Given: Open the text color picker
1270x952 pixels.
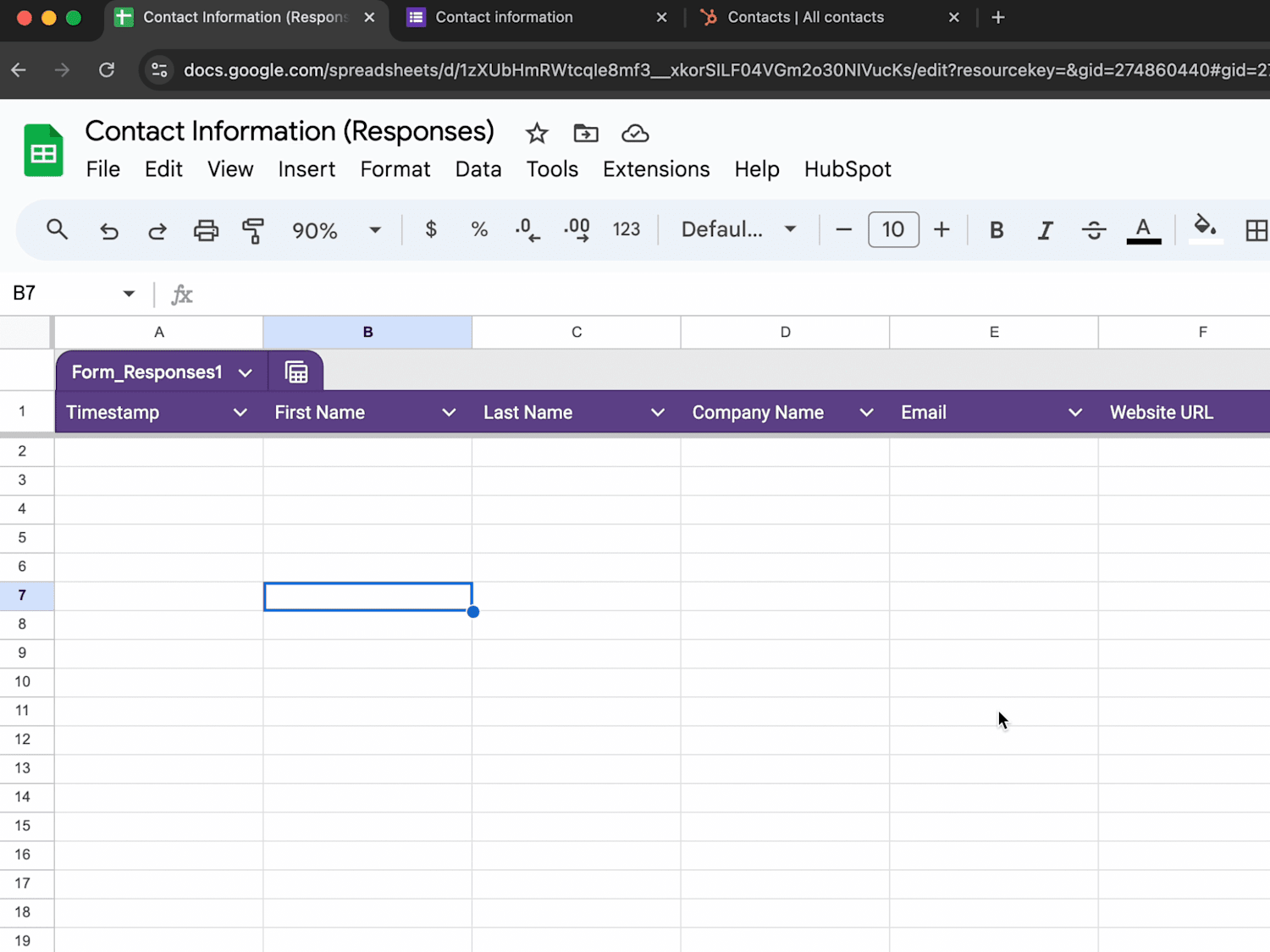Looking at the screenshot, I should point(1143,230).
